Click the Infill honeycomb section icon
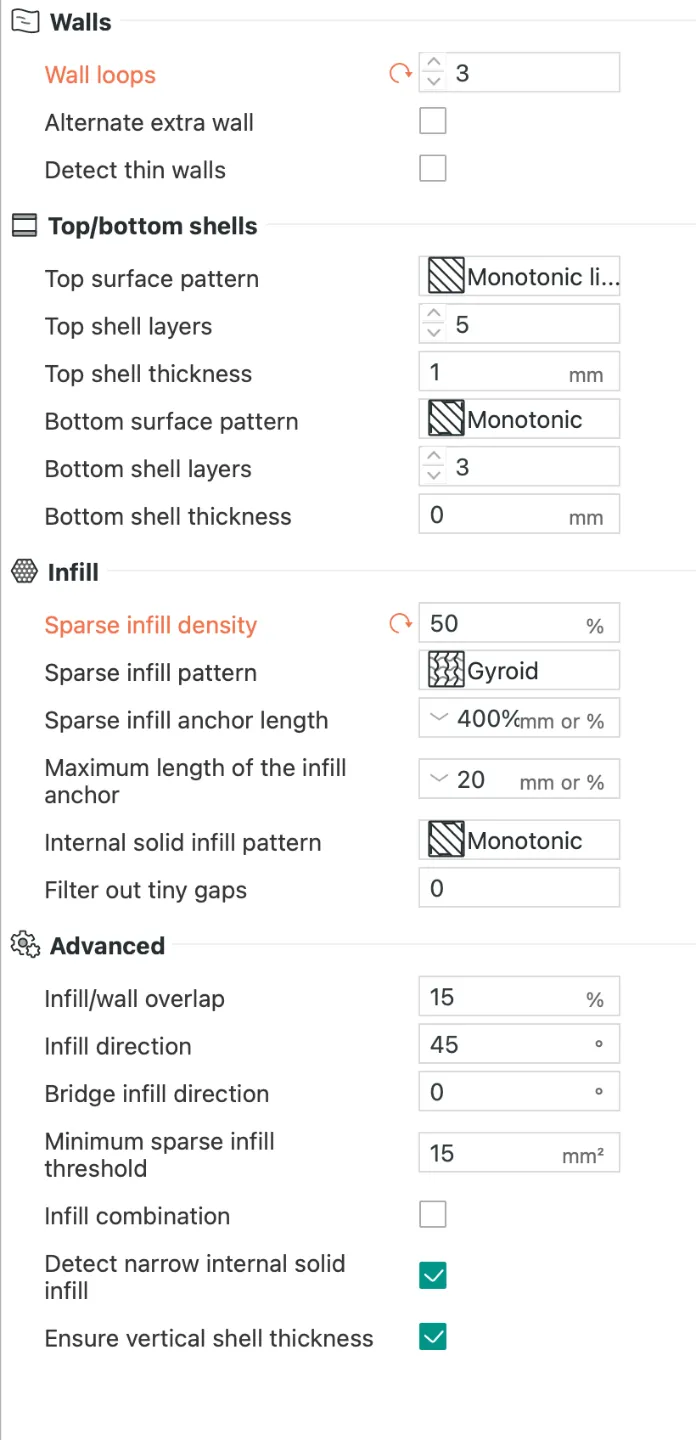696x1440 pixels. coord(24,572)
